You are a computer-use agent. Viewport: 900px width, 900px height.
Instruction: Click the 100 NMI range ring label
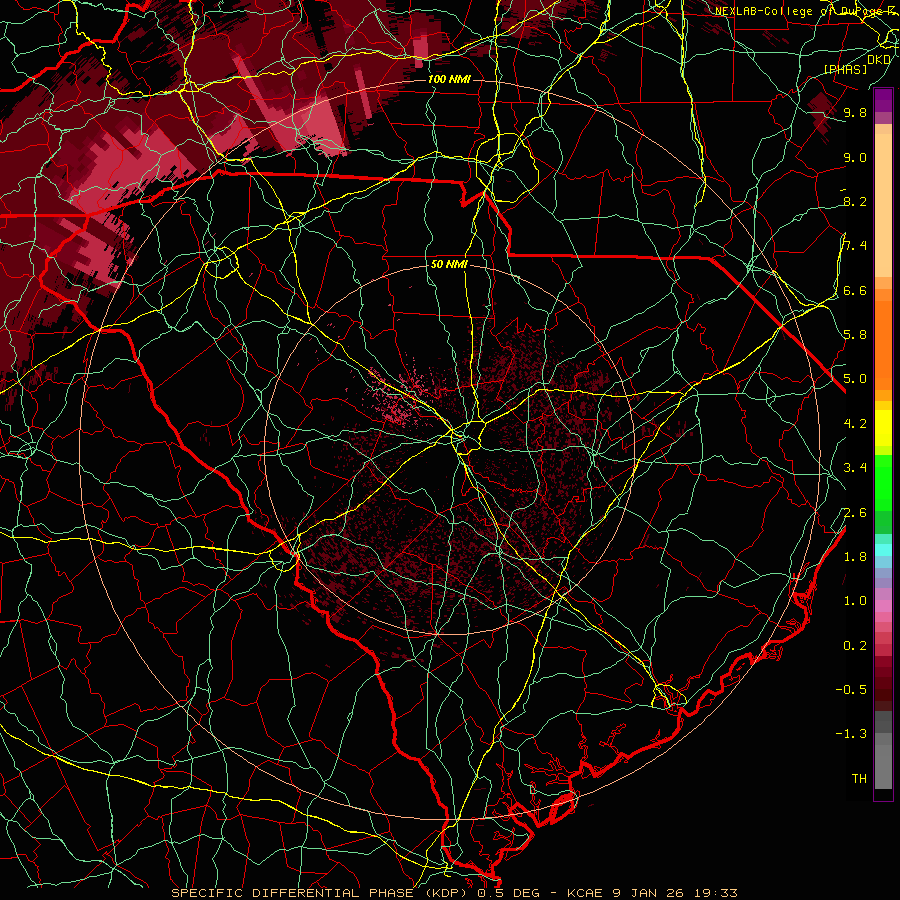point(449,79)
